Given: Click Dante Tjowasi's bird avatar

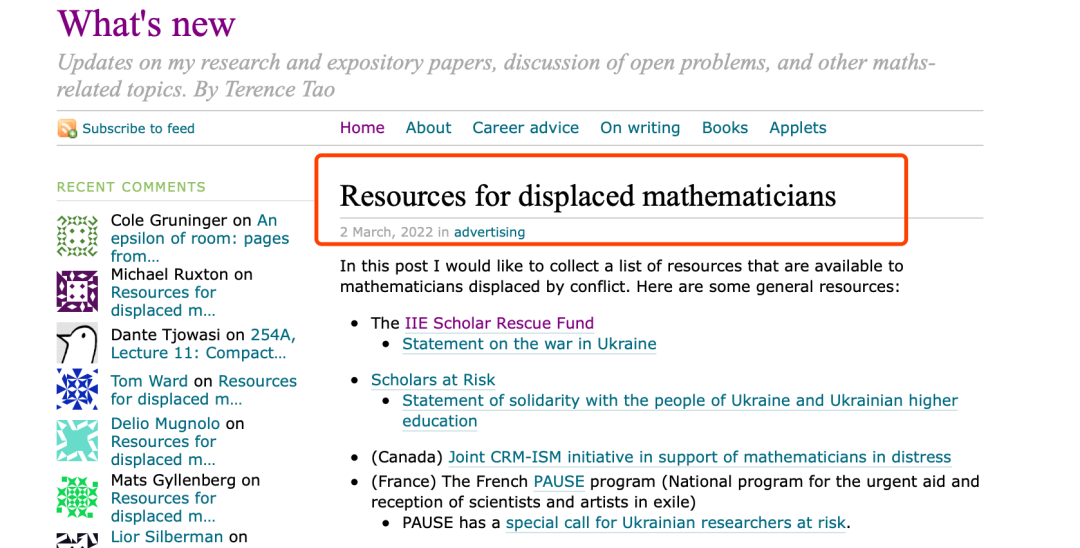Looking at the screenshot, I should (x=77, y=343).
